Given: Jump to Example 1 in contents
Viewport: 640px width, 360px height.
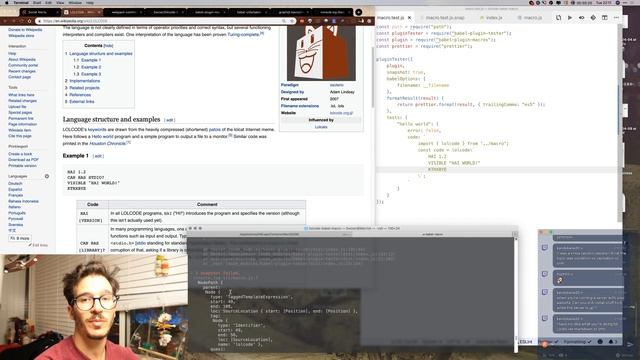Looking at the screenshot, I should pos(91,60).
